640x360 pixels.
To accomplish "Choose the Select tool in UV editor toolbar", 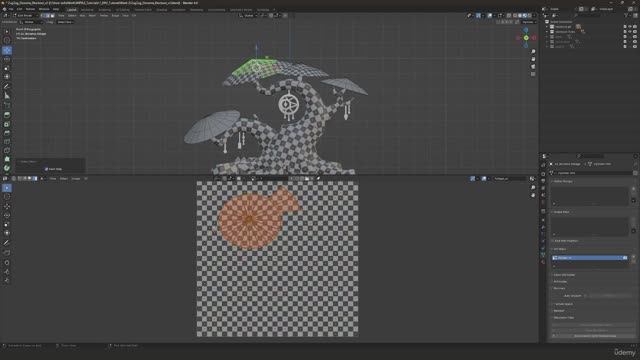I will (7, 188).
